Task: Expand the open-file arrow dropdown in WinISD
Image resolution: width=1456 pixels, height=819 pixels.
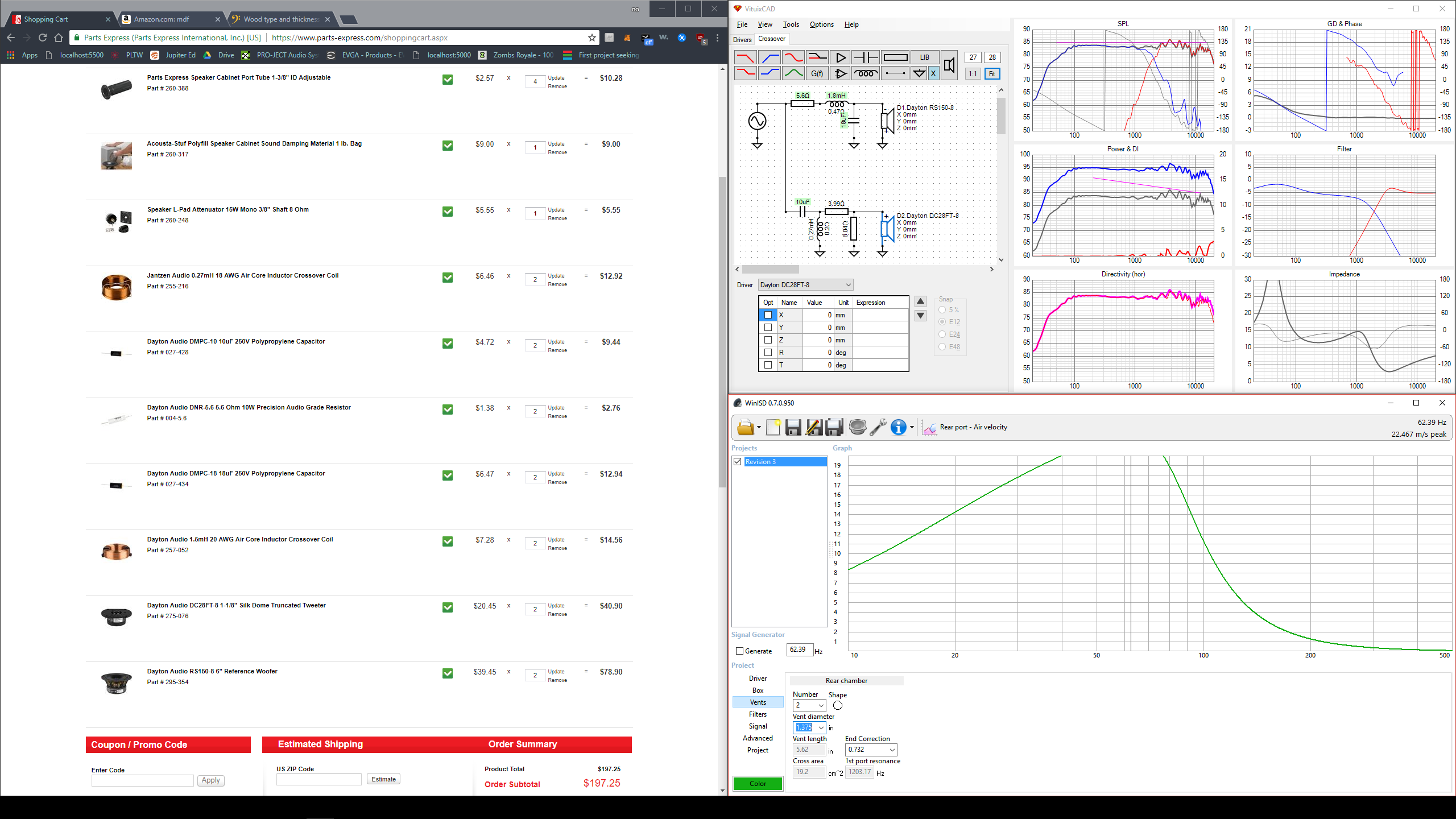Action: [x=759, y=428]
